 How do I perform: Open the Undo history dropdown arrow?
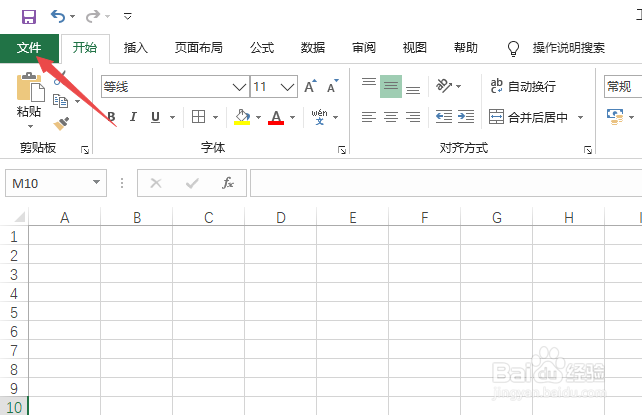(x=72, y=16)
